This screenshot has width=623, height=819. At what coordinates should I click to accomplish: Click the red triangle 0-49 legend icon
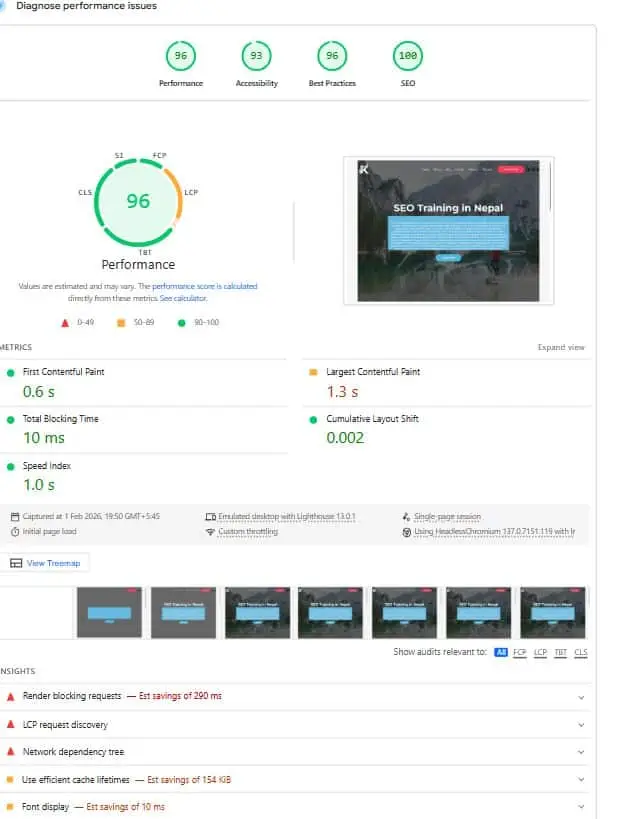tap(65, 323)
